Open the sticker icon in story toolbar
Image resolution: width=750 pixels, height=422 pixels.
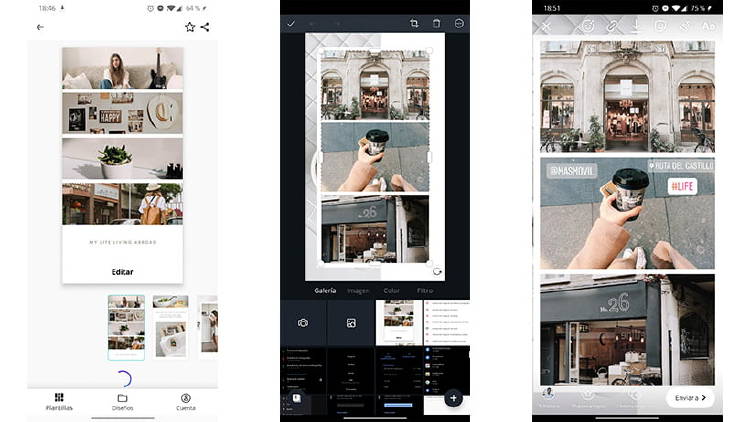[x=661, y=26]
